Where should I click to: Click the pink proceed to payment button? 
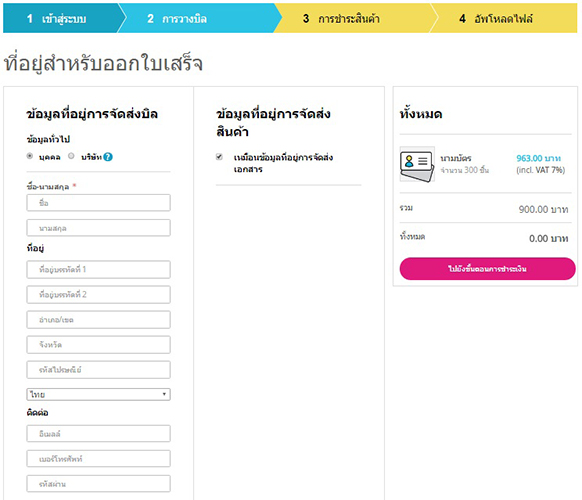pos(487,269)
